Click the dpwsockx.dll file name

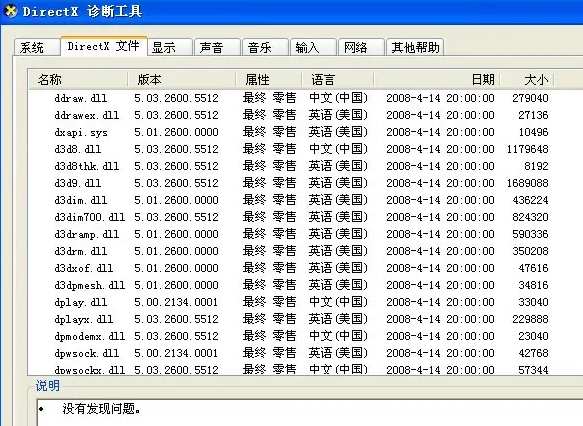pyautogui.click(x=90, y=370)
